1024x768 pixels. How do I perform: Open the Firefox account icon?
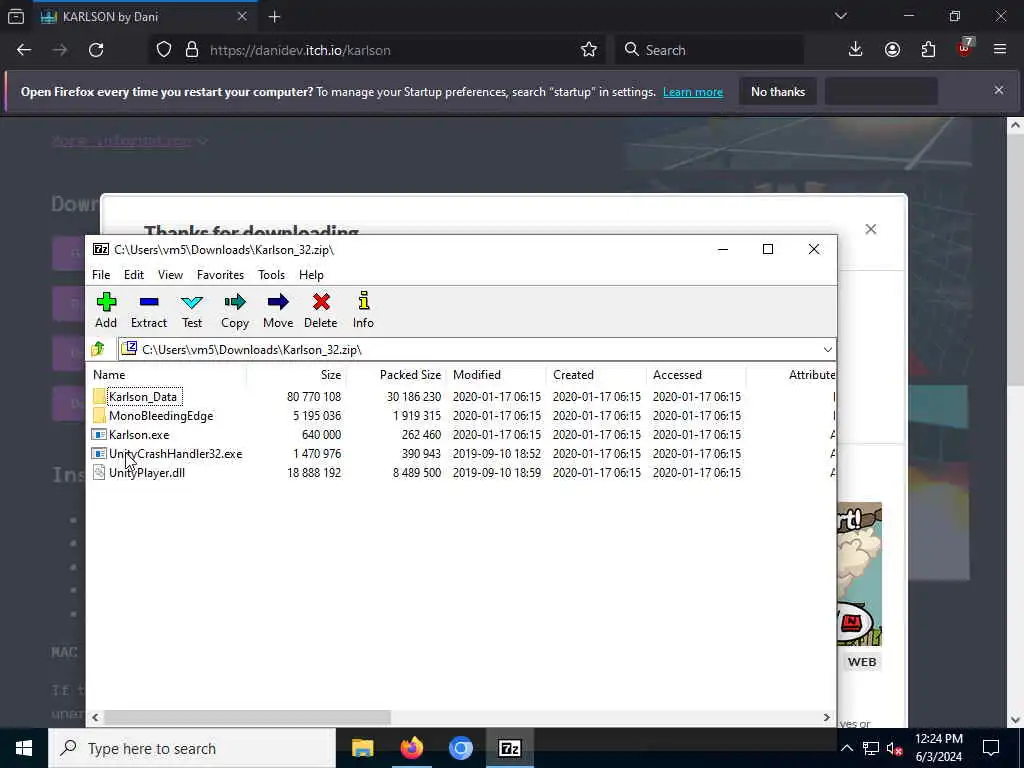point(892,50)
